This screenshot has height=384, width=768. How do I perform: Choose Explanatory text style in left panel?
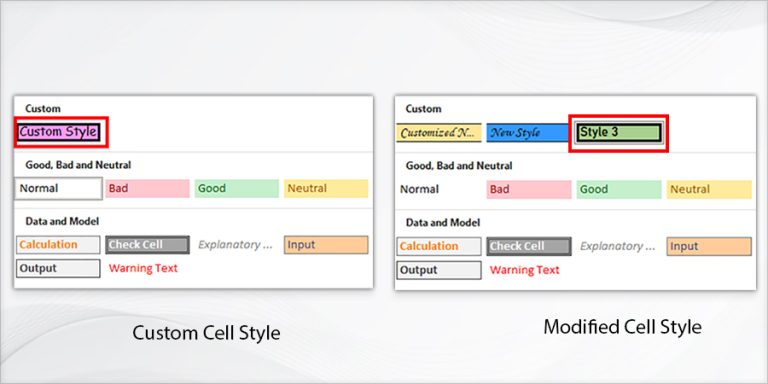coord(237,245)
